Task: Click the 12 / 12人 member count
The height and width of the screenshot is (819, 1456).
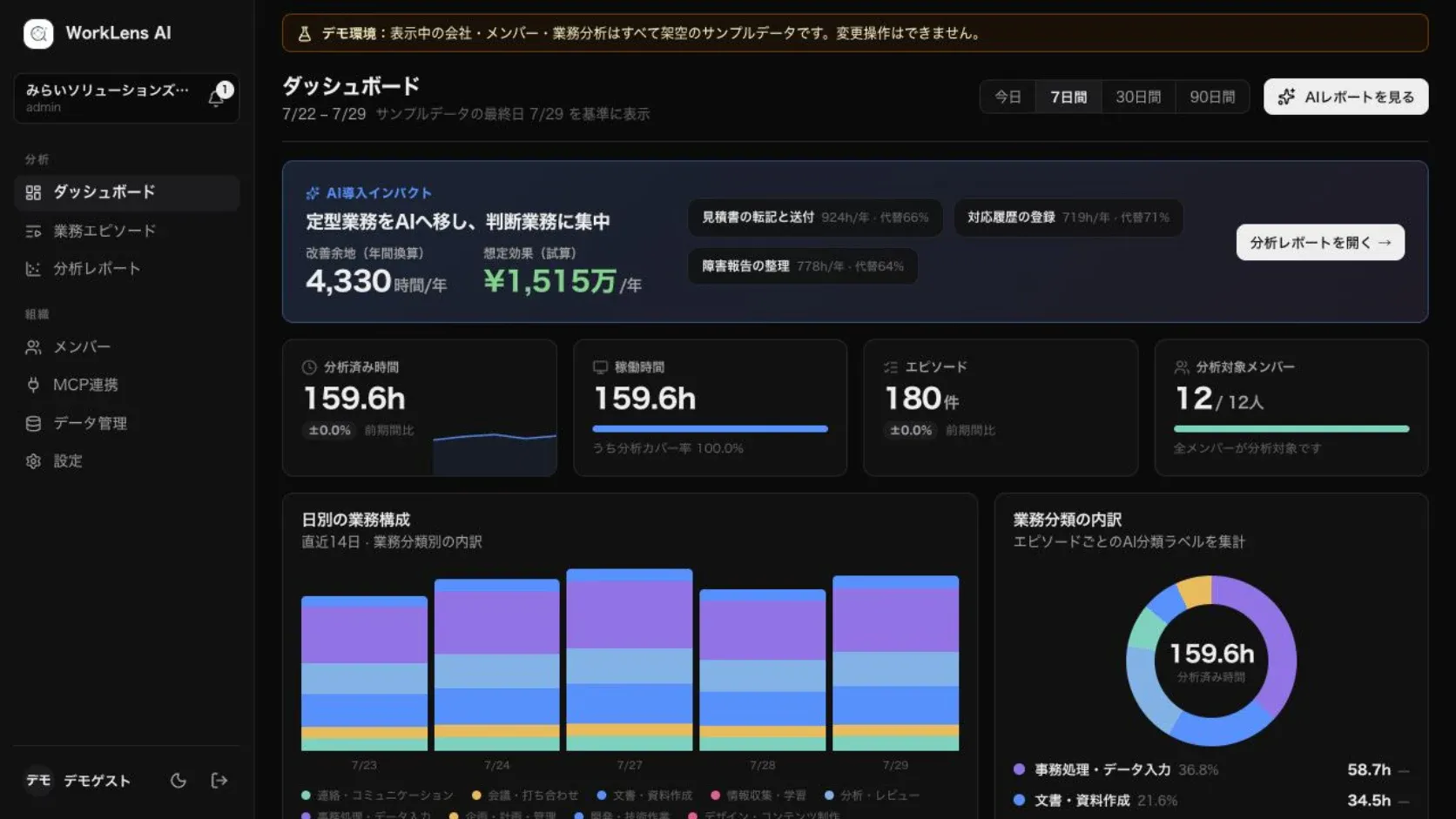Action: point(1219,399)
